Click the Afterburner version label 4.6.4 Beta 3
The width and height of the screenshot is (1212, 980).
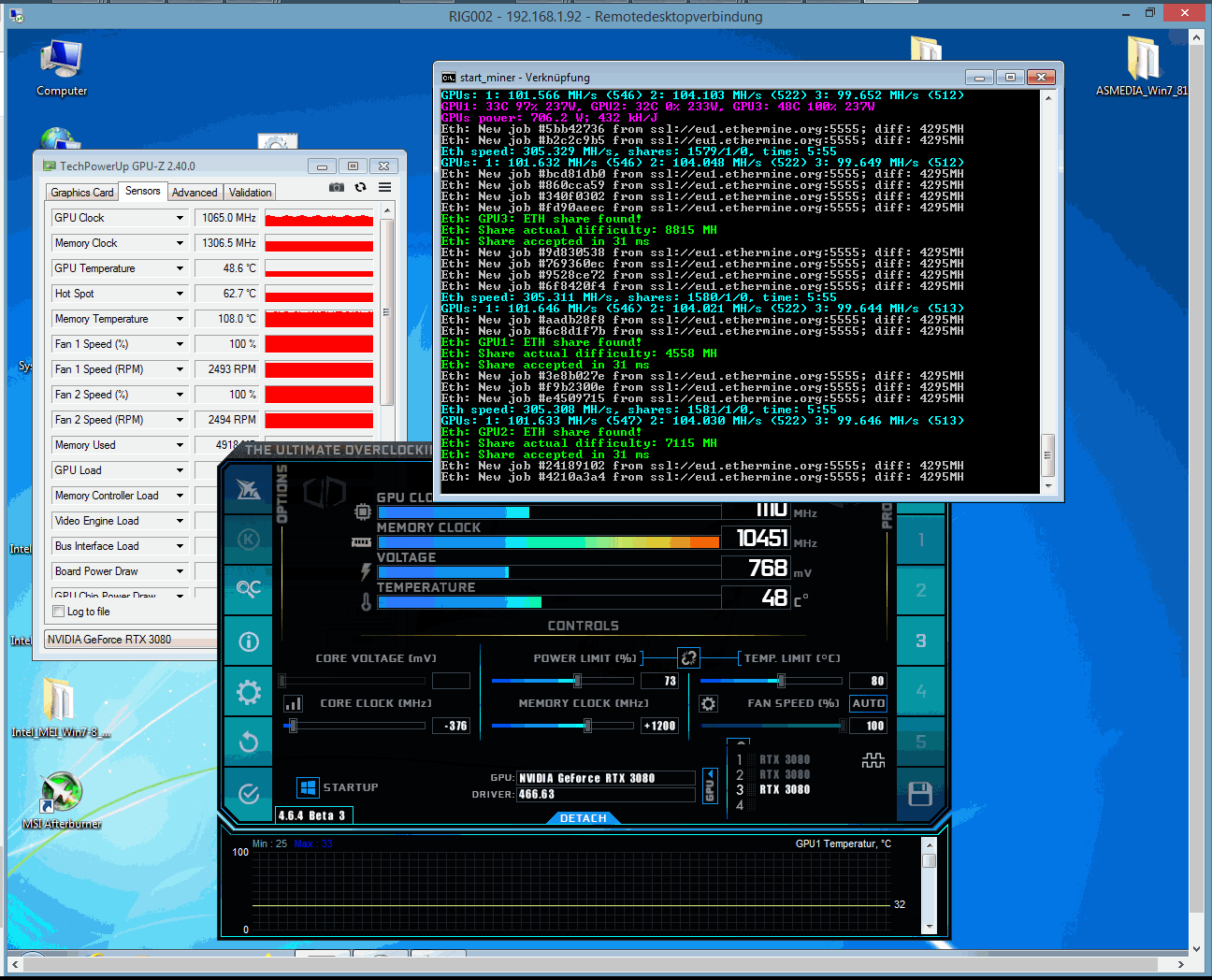313,815
